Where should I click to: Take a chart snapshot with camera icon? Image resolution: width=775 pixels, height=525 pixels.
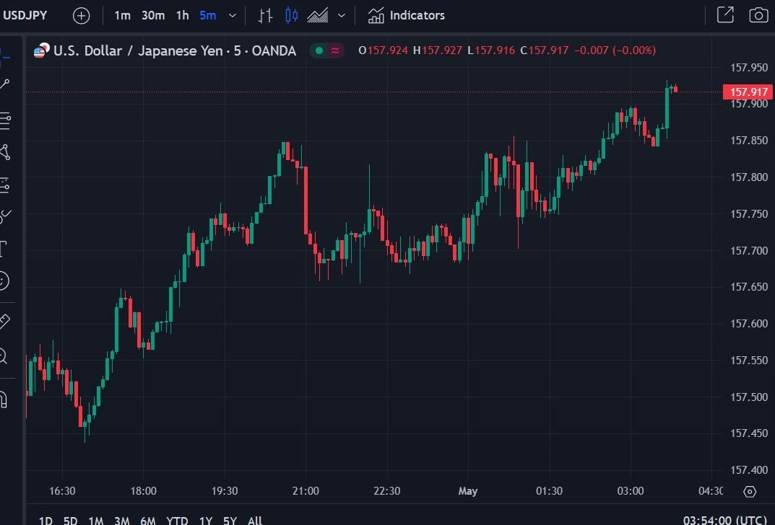(758, 15)
